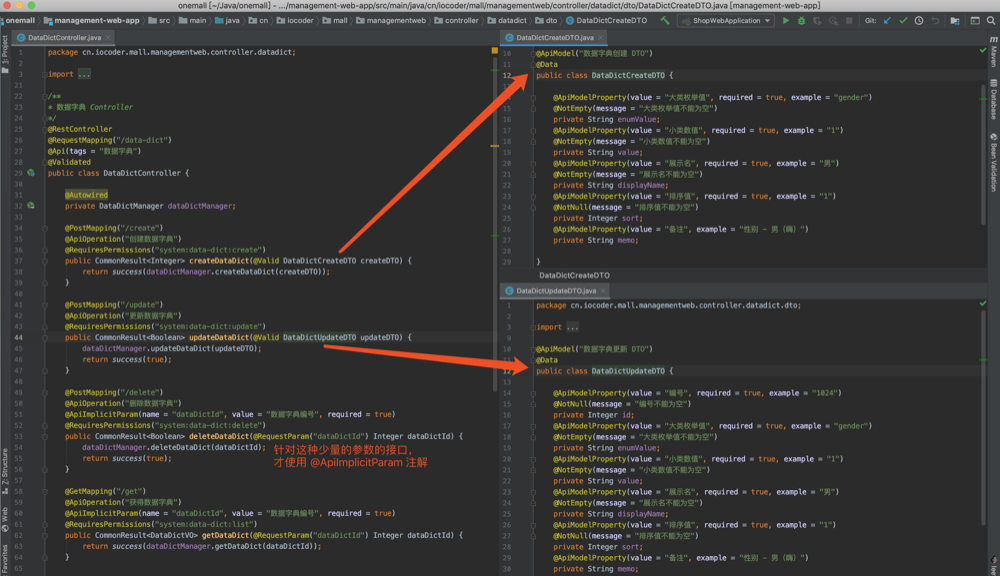1000x576 pixels.
Task: Click the Build project hammer icon
Action: 665,20
